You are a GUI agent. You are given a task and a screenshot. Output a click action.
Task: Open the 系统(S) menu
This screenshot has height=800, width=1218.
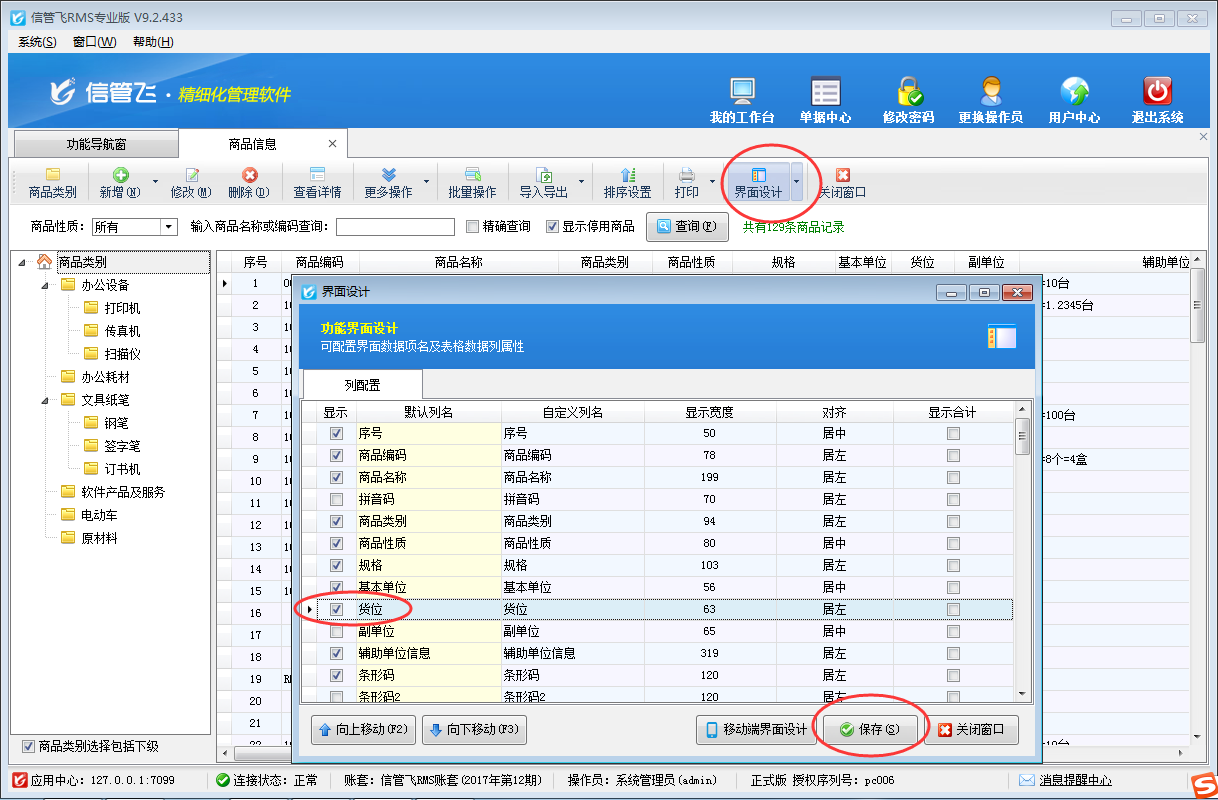pos(37,42)
